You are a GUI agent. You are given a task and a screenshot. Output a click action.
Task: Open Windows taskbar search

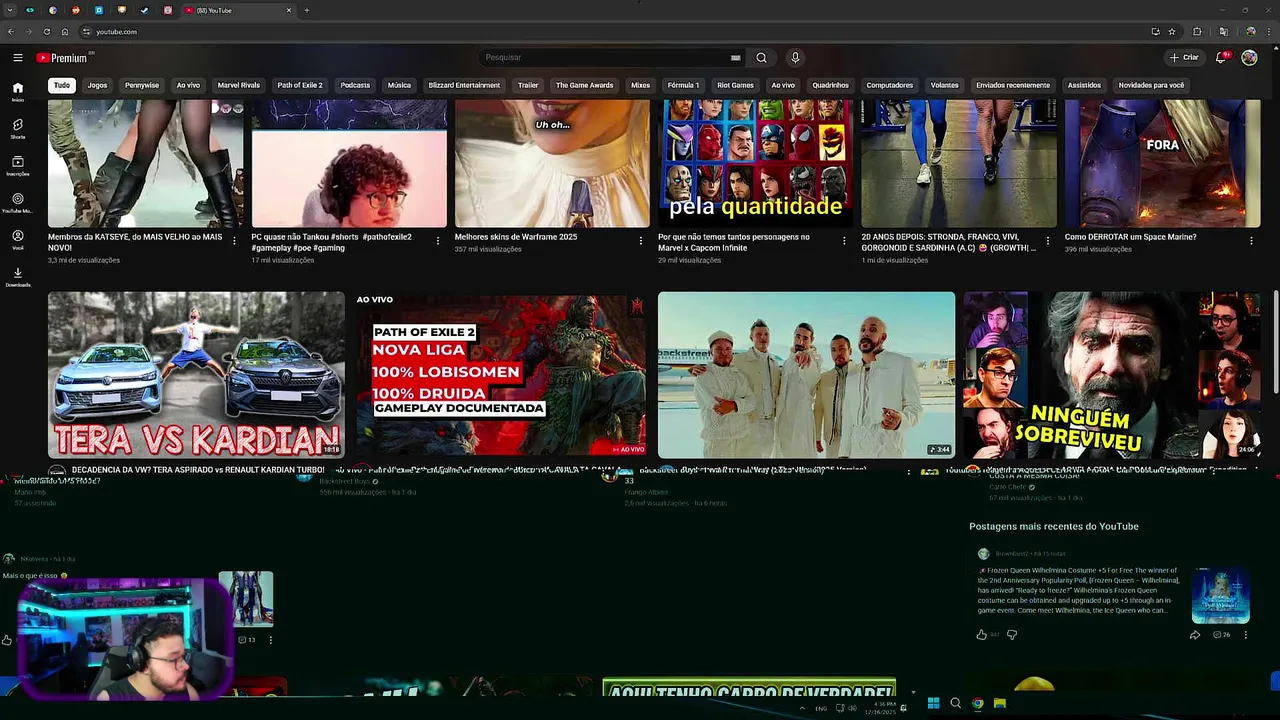tap(955, 704)
